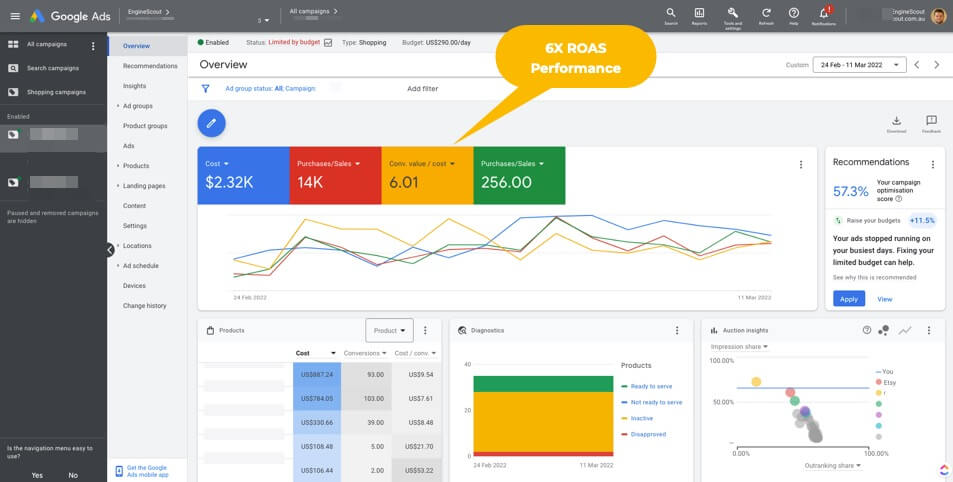Click the Refresh icon
Screen dimensions: 953x482
766,13
